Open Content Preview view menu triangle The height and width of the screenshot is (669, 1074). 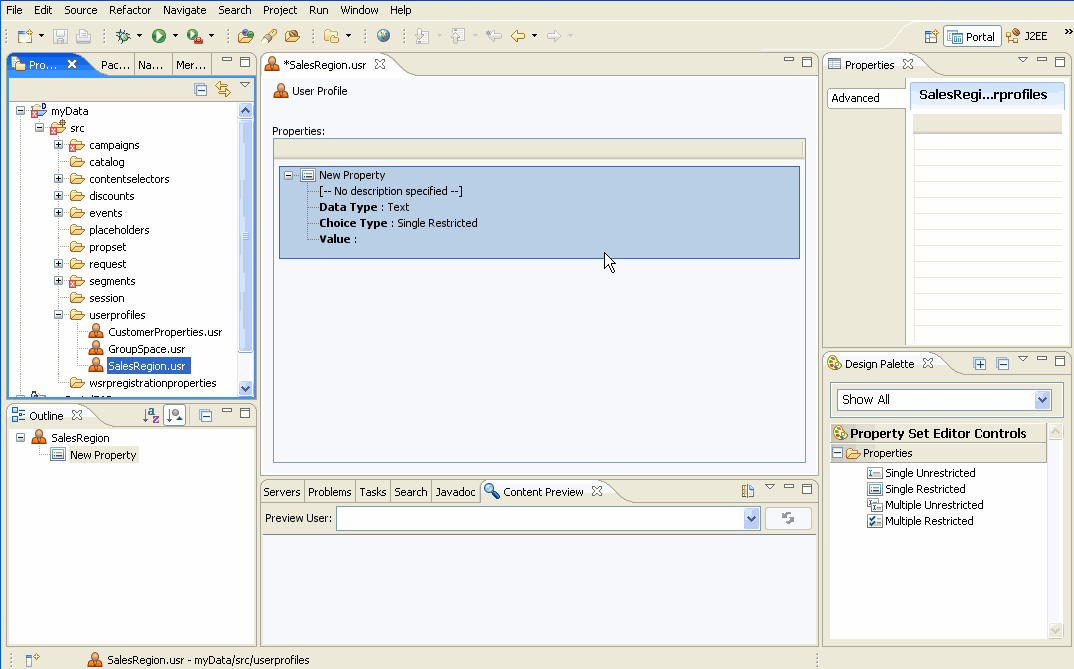pos(770,486)
